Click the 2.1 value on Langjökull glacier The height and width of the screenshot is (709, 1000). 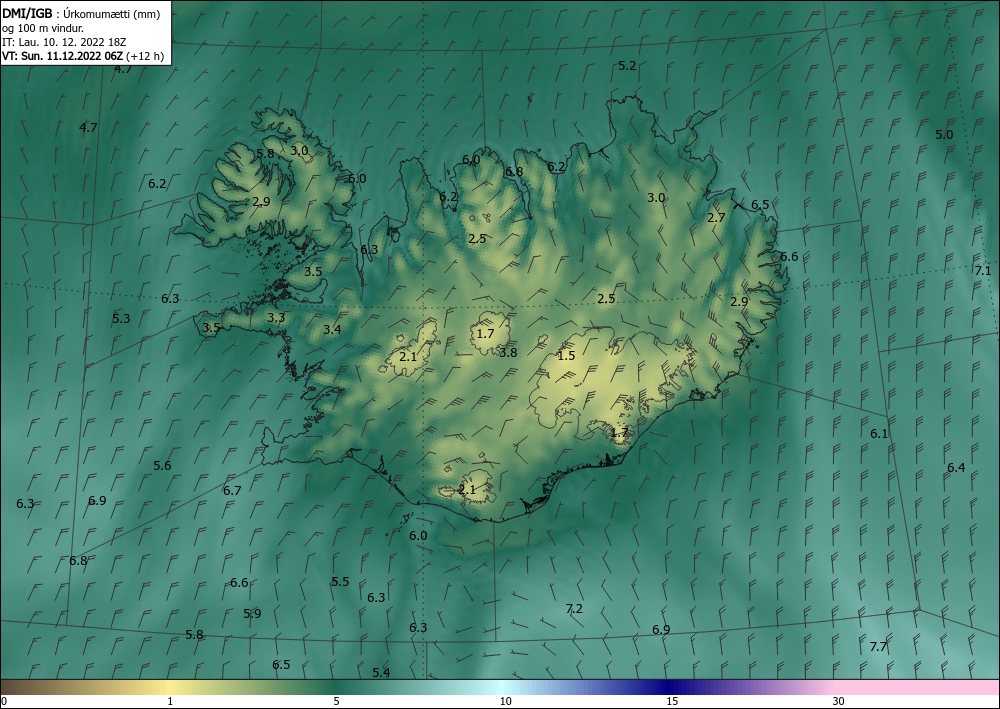pyautogui.click(x=408, y=356)
